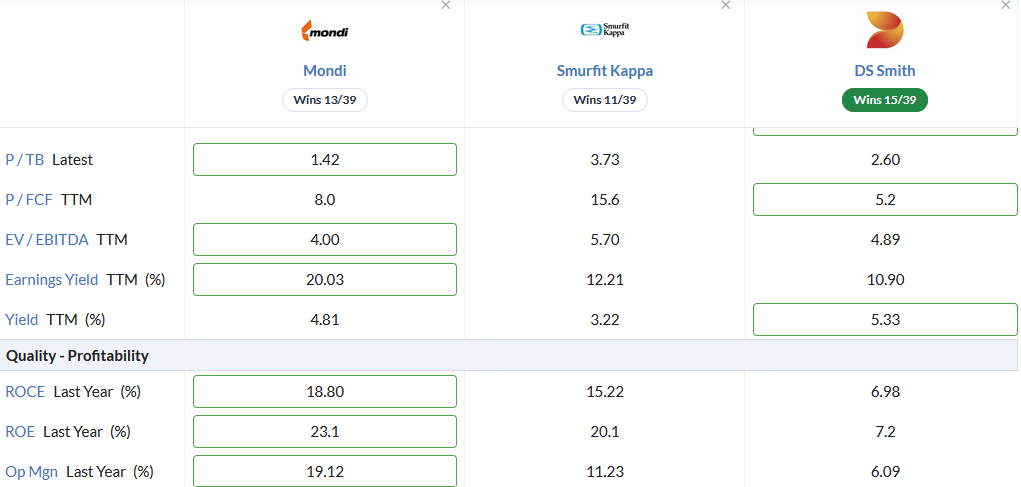The image size is (1021, 487).
Task: Click the Smurfit Kappa logo image
Action: click(605, 29)
